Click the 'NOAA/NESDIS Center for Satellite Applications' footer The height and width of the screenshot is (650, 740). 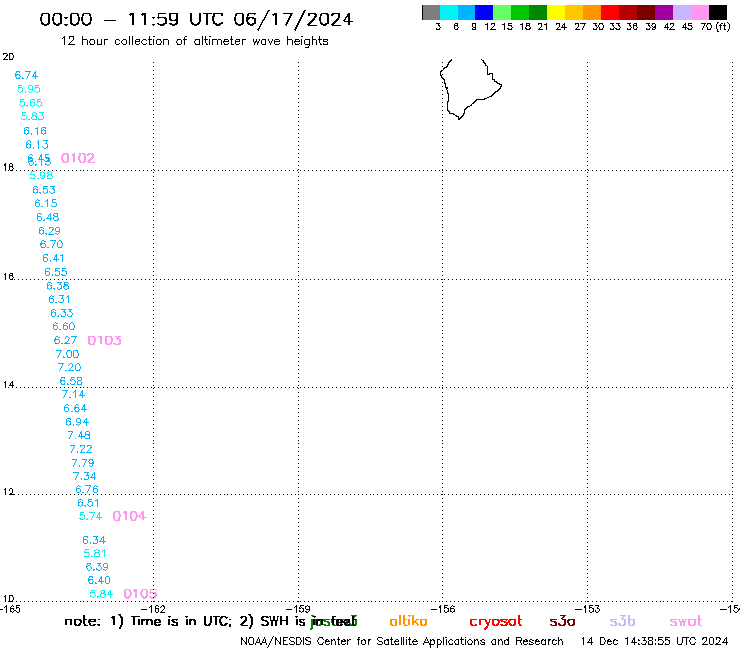click(x=402, y=641)
